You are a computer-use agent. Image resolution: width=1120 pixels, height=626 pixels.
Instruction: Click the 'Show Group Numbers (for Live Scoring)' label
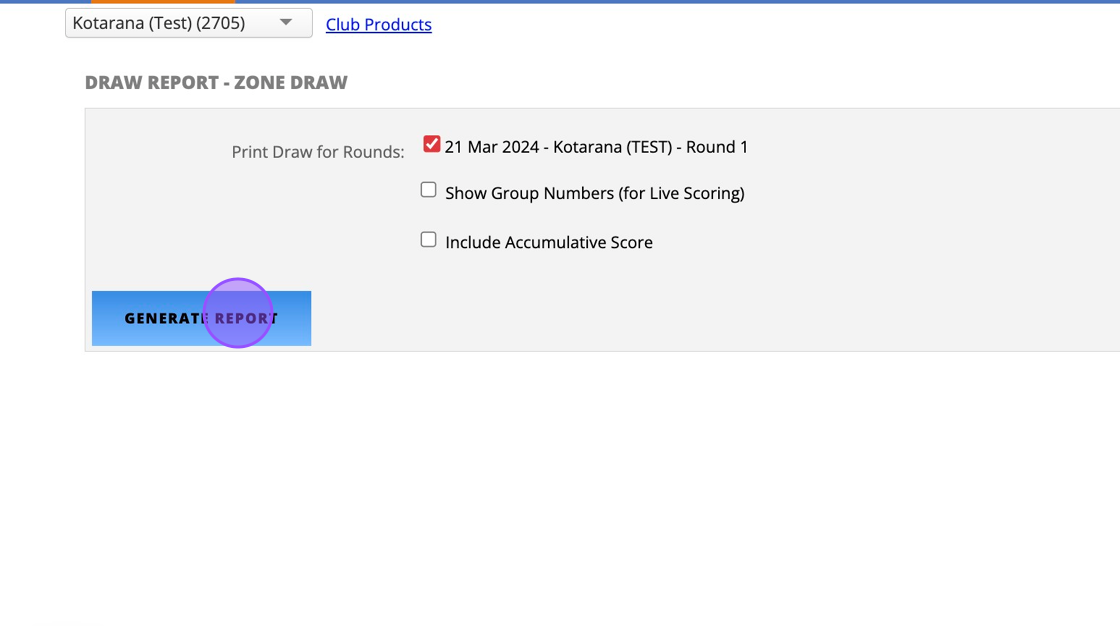(594, 193)
